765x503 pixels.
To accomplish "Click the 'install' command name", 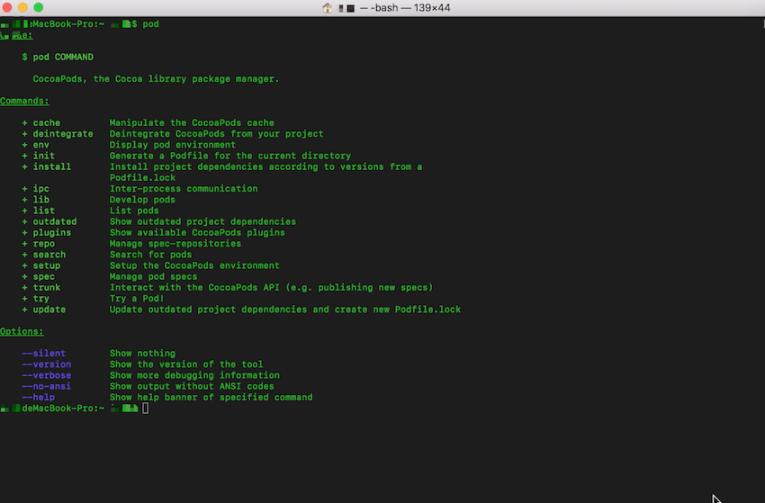I will 51,167.
